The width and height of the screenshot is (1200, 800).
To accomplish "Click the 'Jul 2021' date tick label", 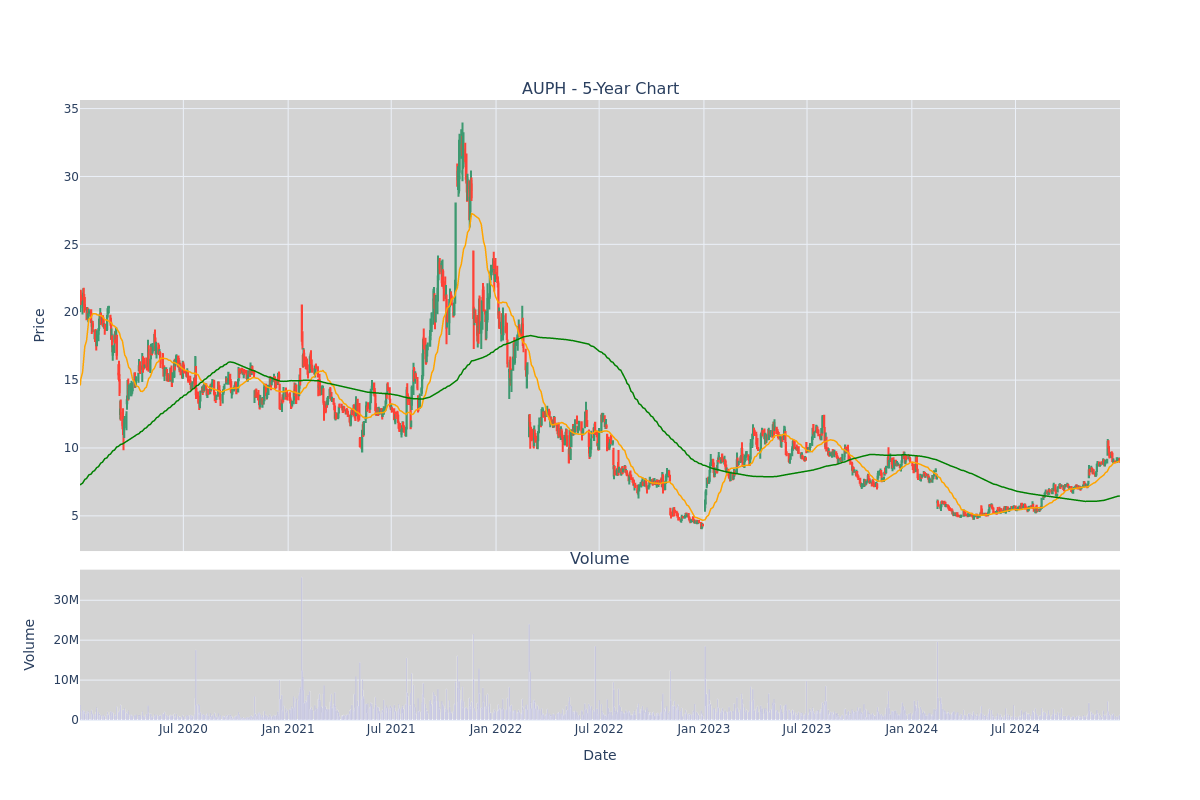I will (391, 729).
